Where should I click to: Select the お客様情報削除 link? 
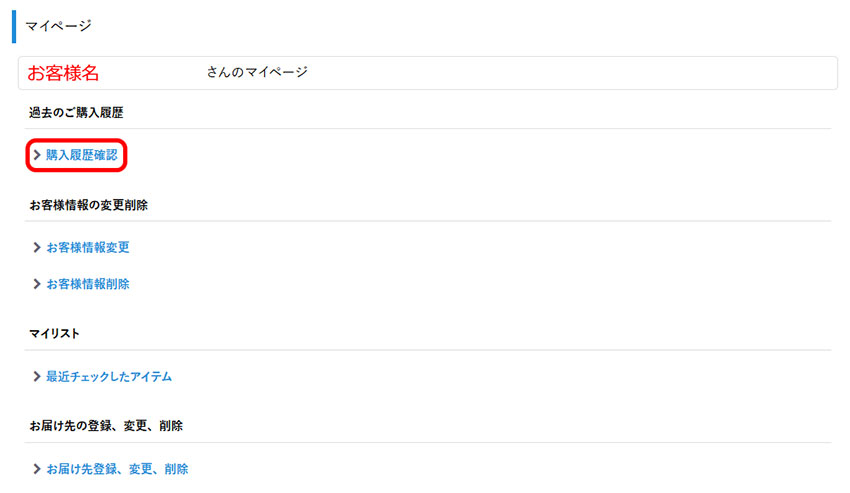[88, 284]
